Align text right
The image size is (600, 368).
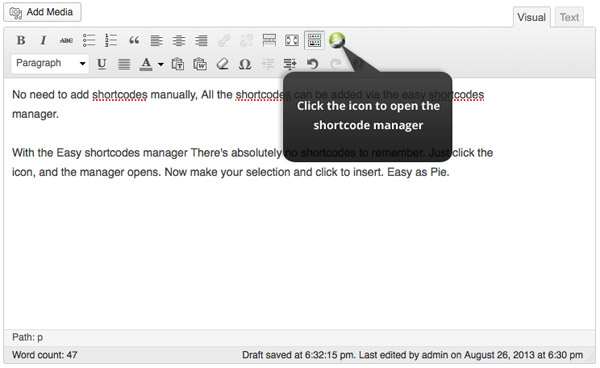[201, 40]
